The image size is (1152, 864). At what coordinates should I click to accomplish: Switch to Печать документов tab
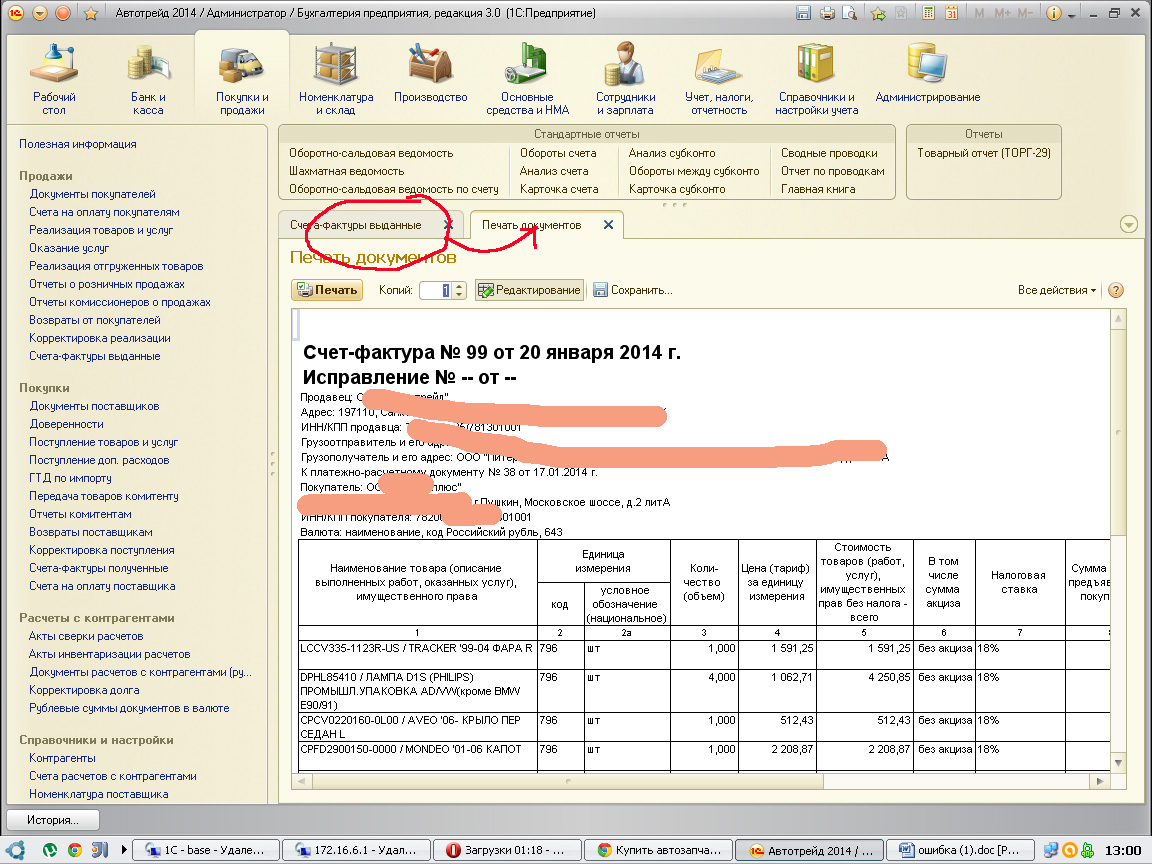[x=531, y=225]
